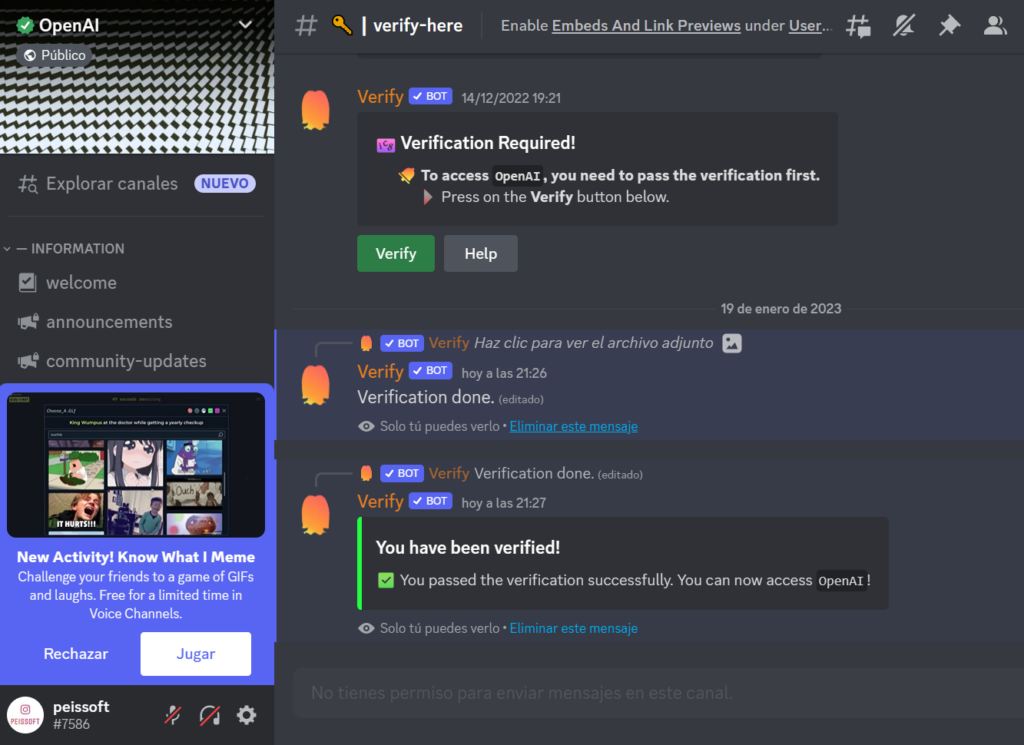Click the Help button

(481, 253)
